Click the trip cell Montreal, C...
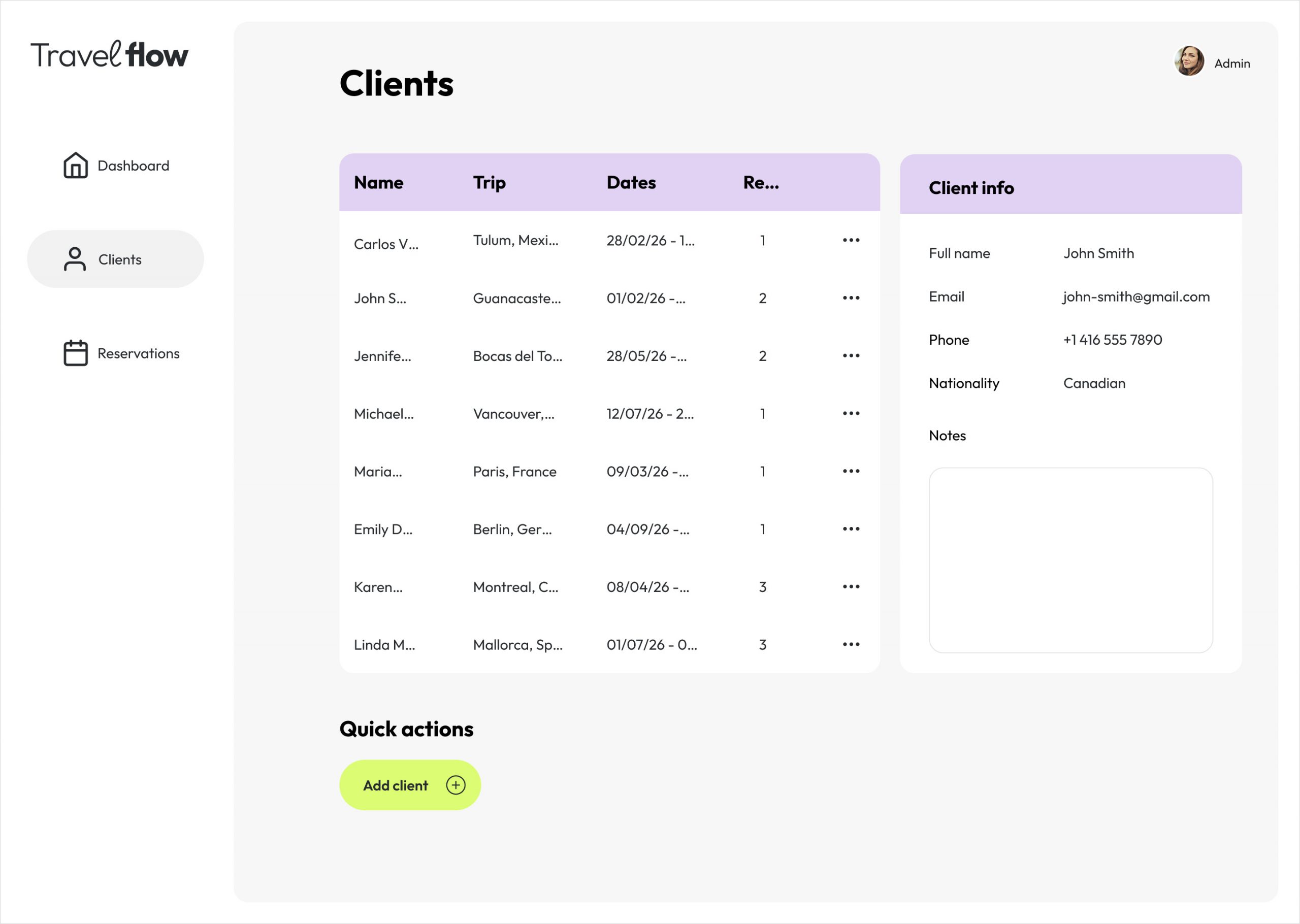Screen dimensions: 1300x924 [x=515, y=587]
